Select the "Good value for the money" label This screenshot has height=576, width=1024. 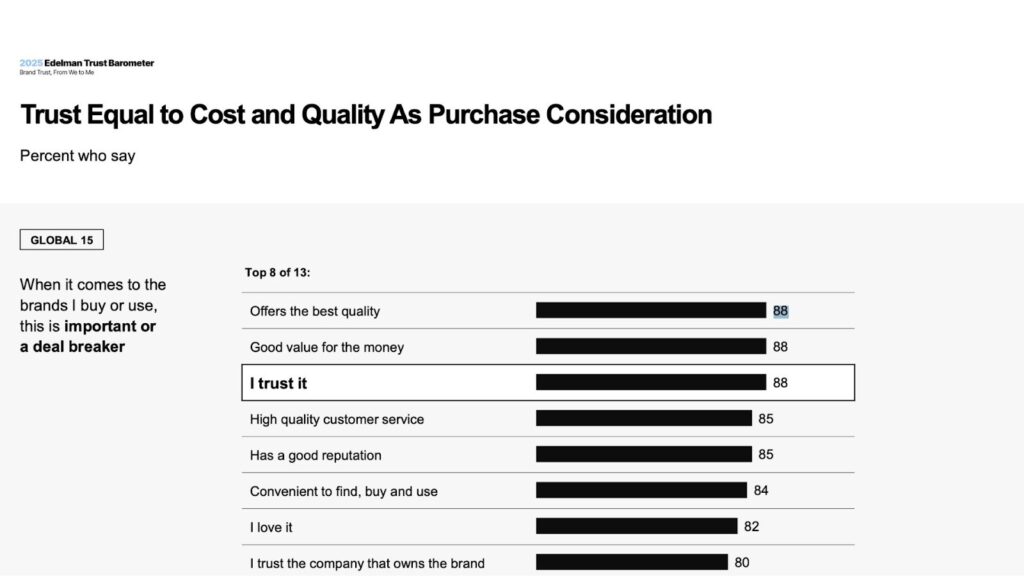tap(327, 347)
